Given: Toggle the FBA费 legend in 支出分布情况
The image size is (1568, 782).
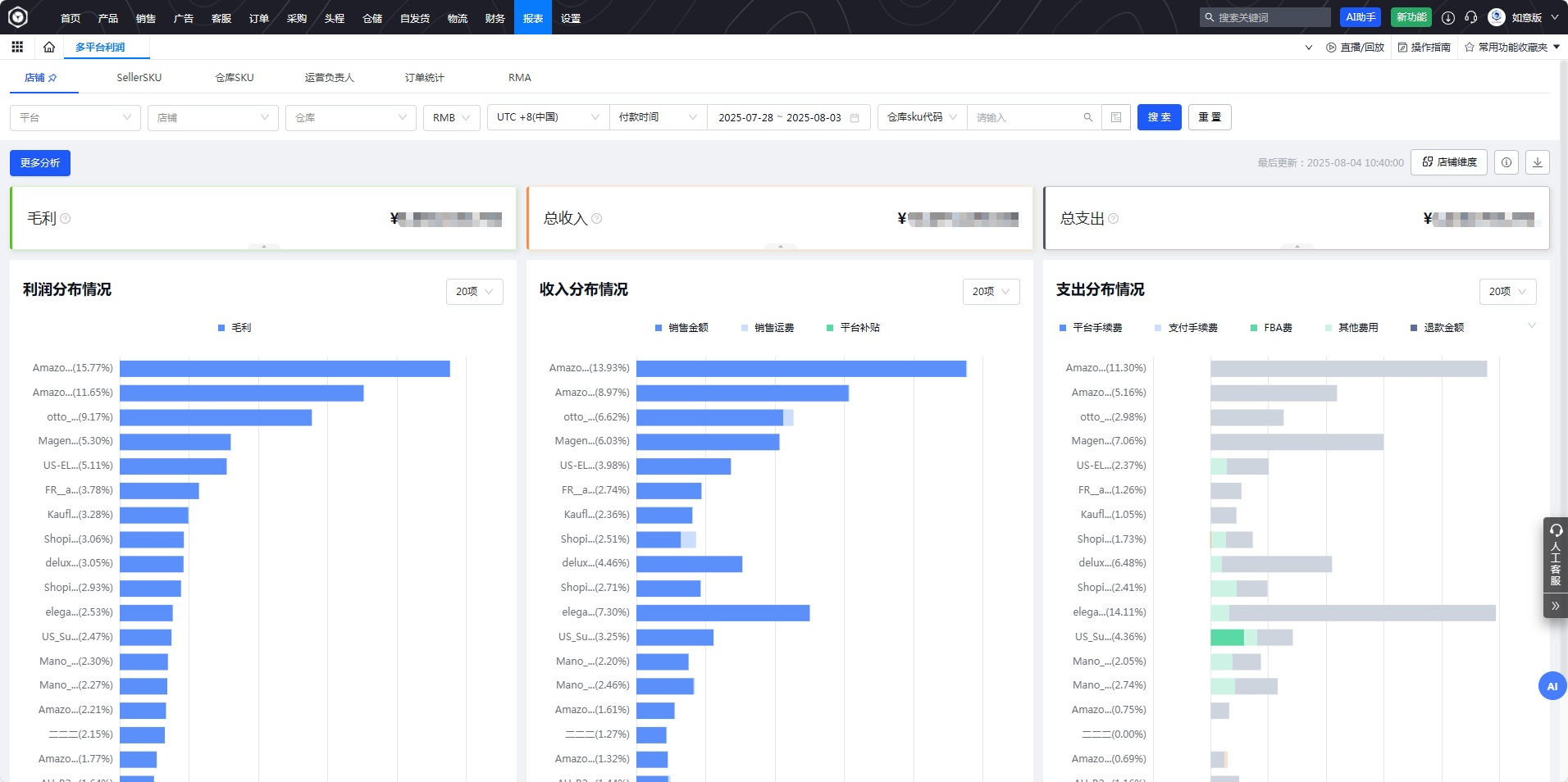Looking at the screenshot, I should (x=1270, y=327).
